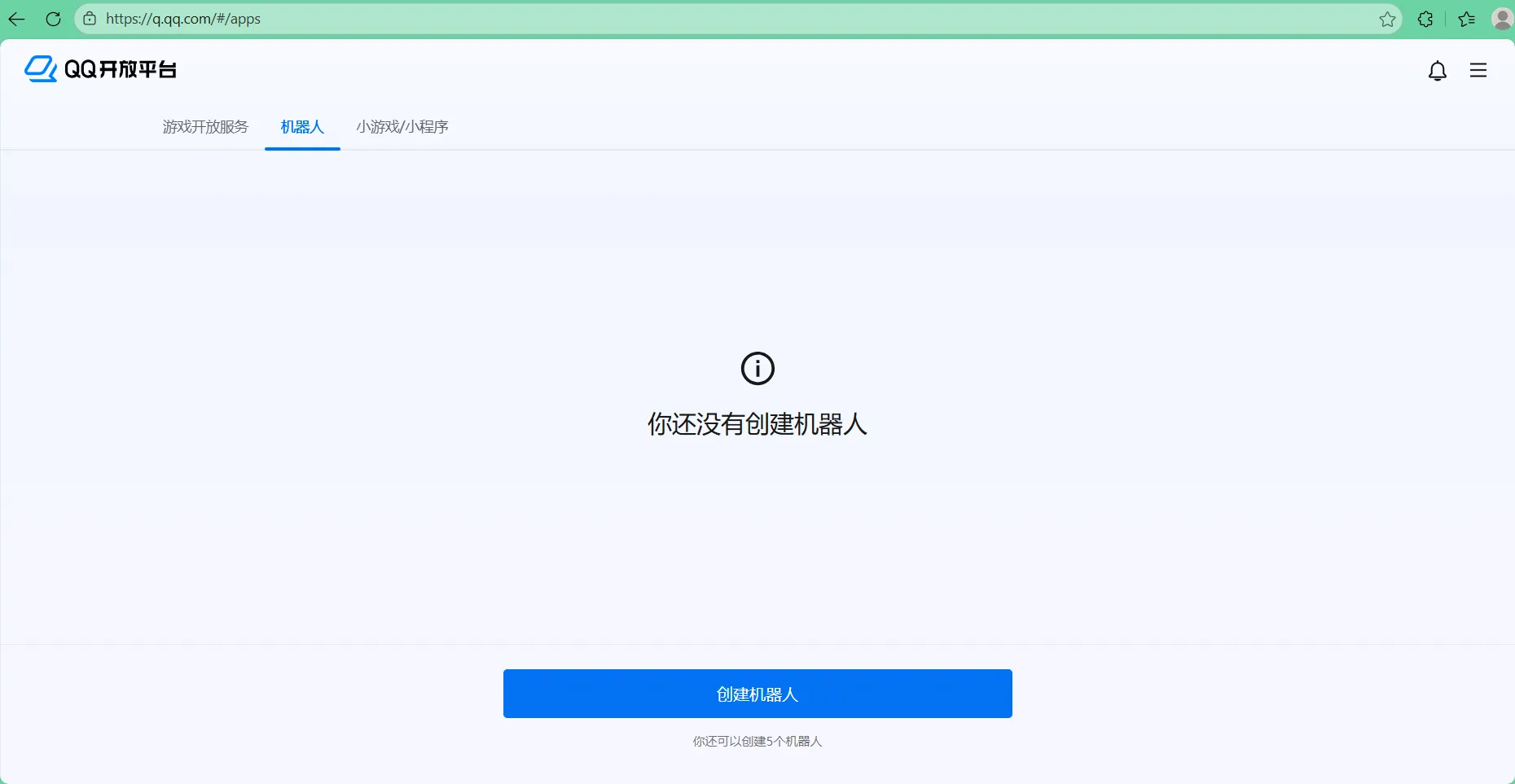
Task: Click the empty banner strip below tabs
Action: click(x=757, y=221)
